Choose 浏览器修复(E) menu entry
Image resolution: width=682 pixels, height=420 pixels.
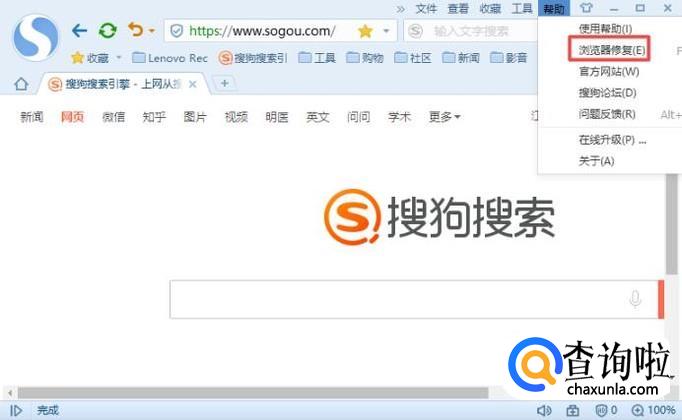pos(612,50)
